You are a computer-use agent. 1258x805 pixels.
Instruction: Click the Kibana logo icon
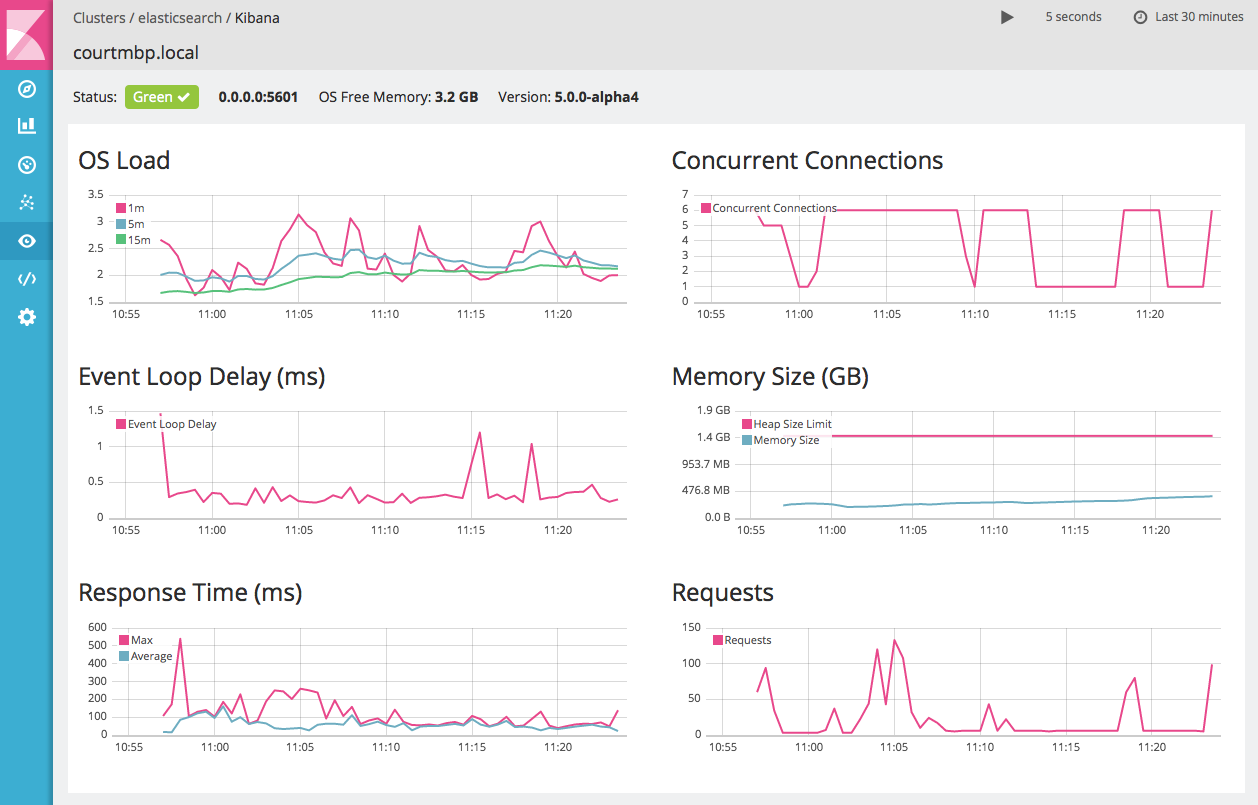pyautogui.click(x=26, y=35)
